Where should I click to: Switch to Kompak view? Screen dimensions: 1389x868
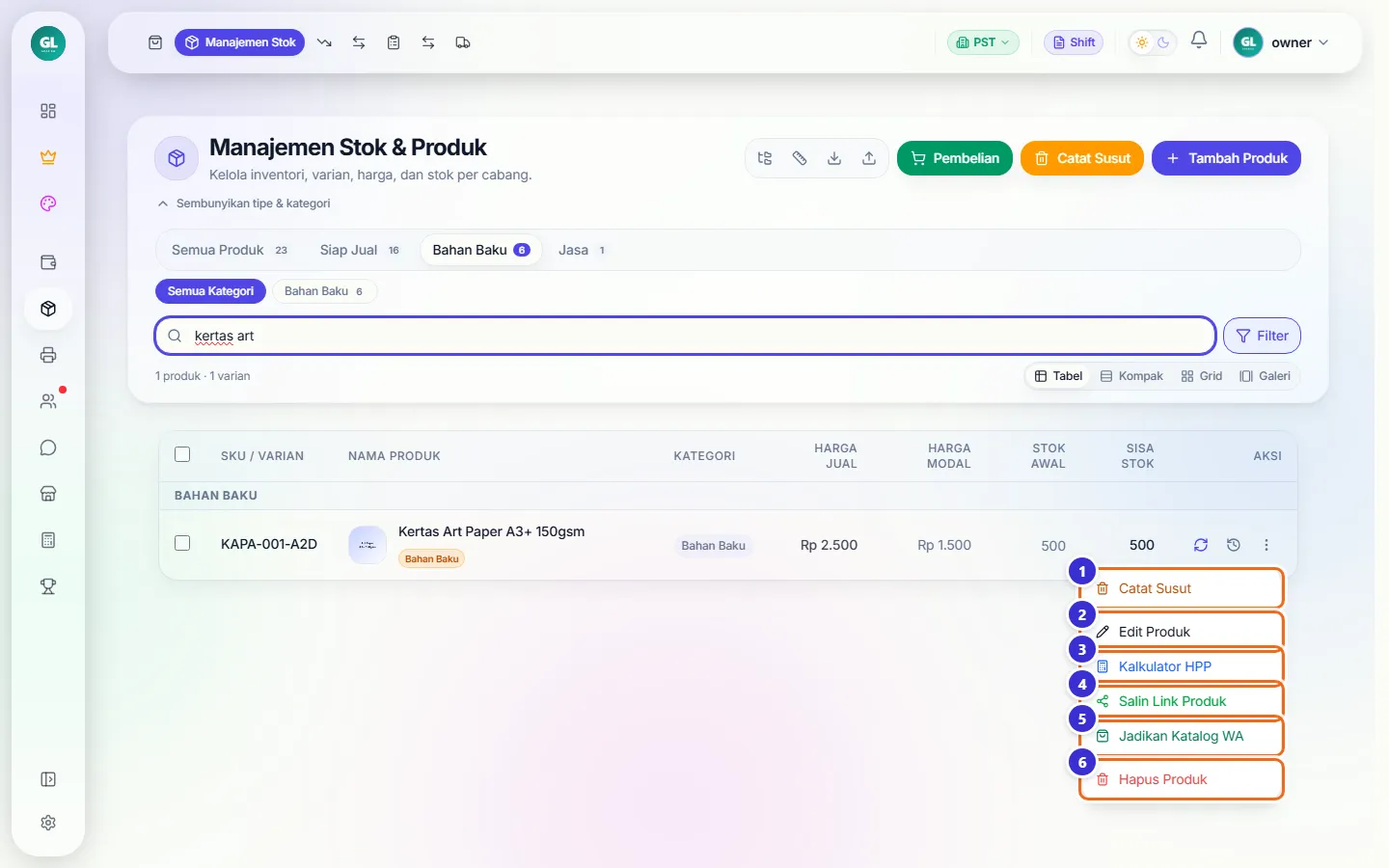point(1131,376)
